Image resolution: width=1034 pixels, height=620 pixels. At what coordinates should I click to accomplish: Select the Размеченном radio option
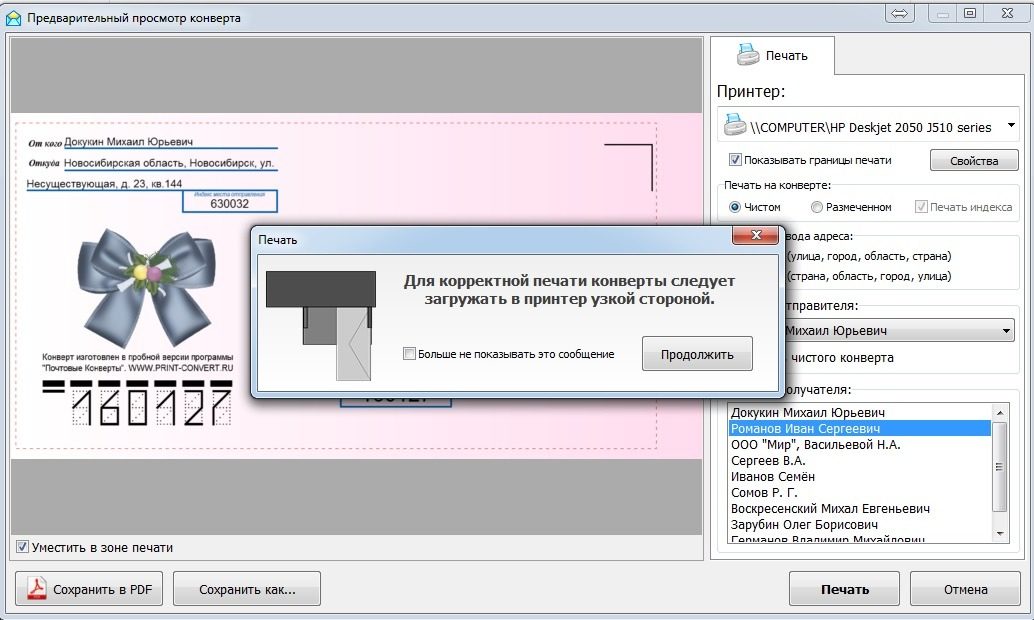pyautogui.click(x=816, y=207)
